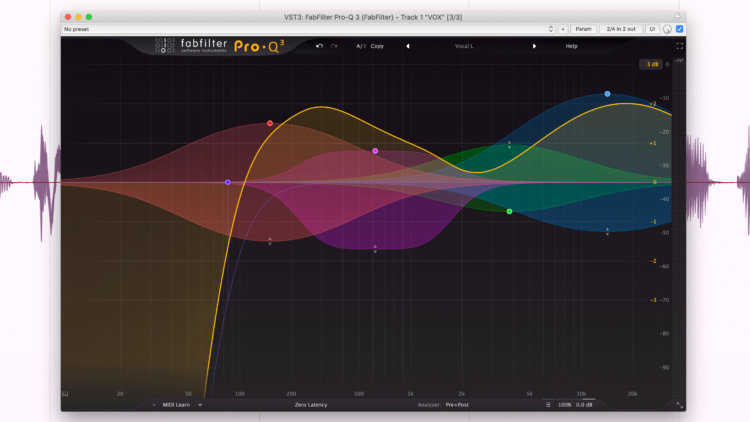This screenshot has width=750, height=422.
Task: Click the wet/dry knob in host bar
Action: coord(667,29)
